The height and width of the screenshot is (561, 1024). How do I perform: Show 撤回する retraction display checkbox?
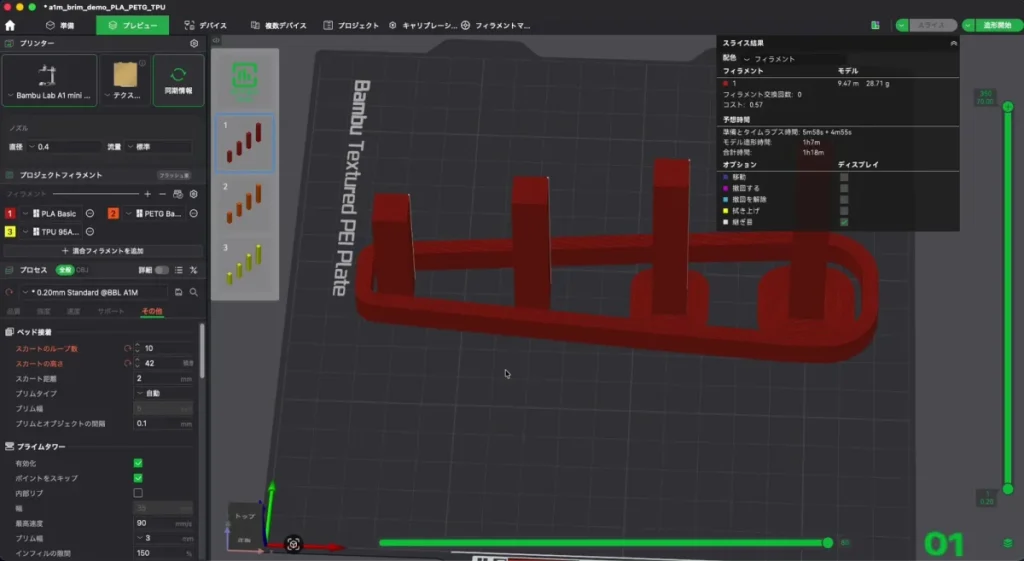pyautogui.click(x=844, y=188)
